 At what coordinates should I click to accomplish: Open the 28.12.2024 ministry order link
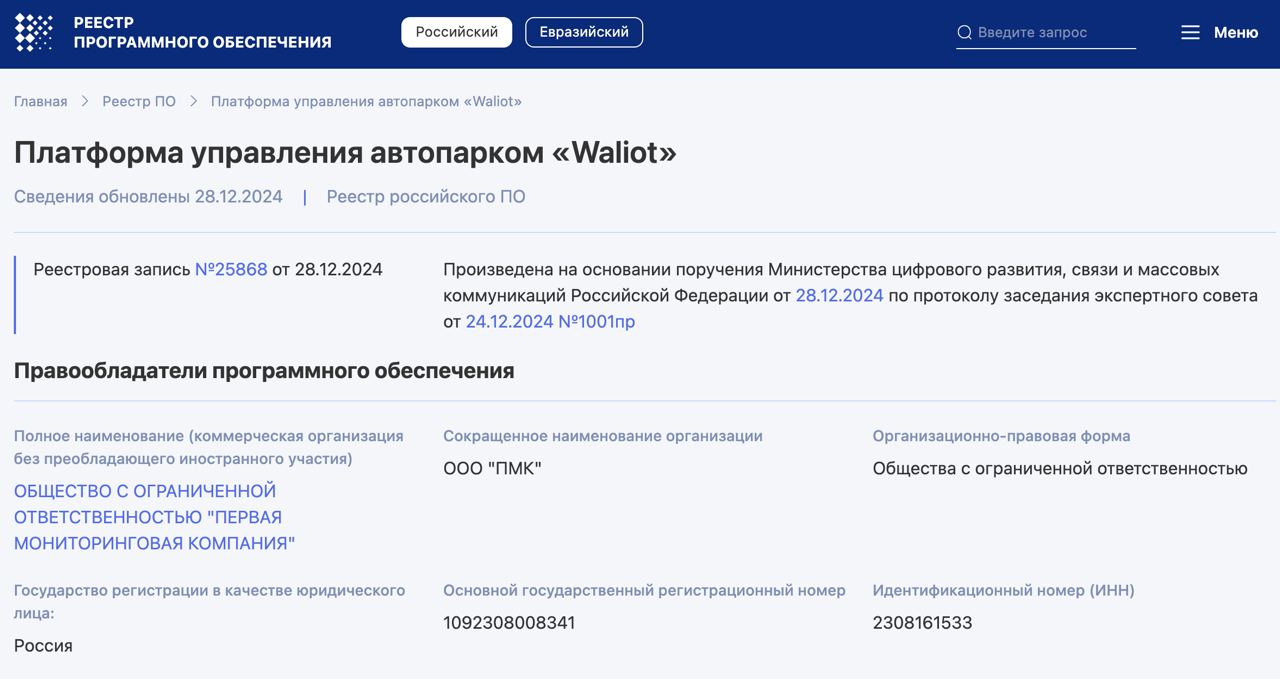tap(839, 295)
